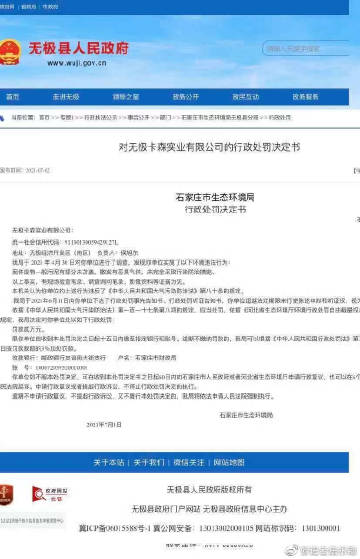Click the article title 对无极卡森实业有限公司的行政处罚决定书

coord(209,147)
